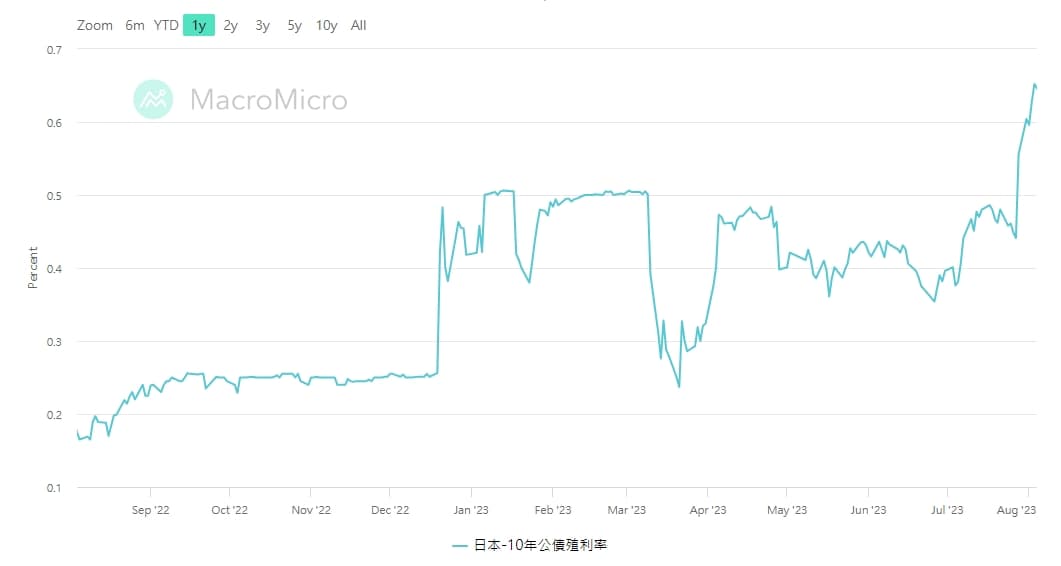Select the YTD zoom range

(166, 25)
